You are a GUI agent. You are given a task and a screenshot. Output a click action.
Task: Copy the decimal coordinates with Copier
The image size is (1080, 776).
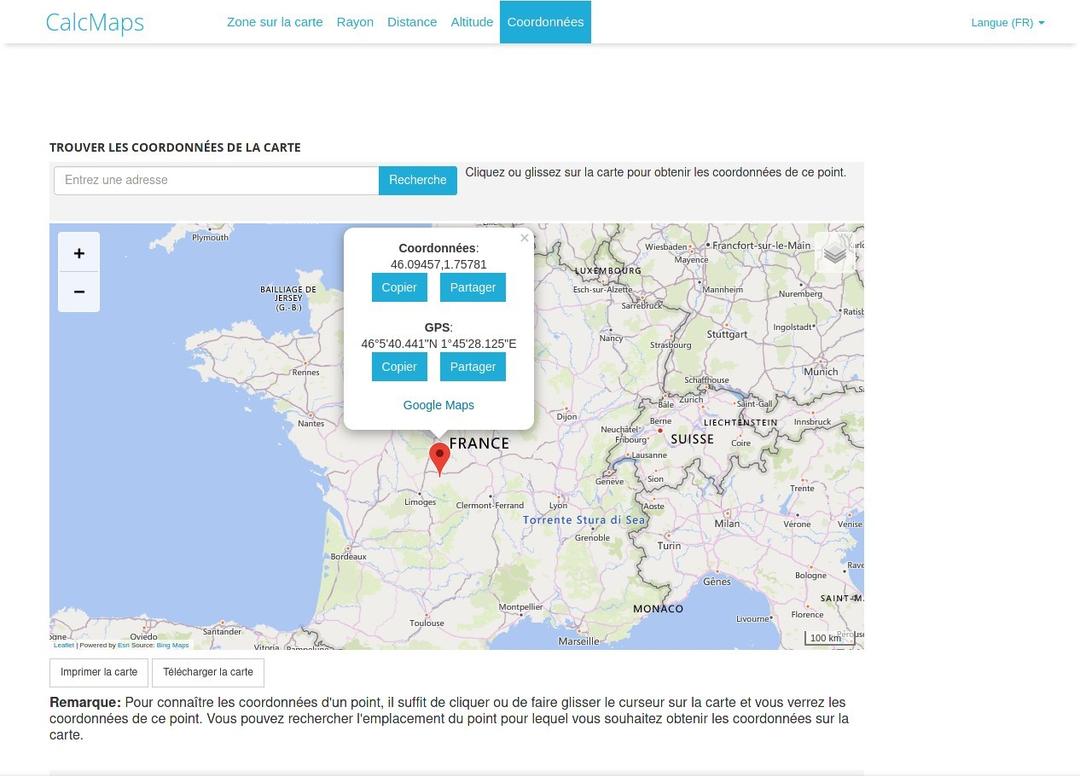click(x=399, y=287)
